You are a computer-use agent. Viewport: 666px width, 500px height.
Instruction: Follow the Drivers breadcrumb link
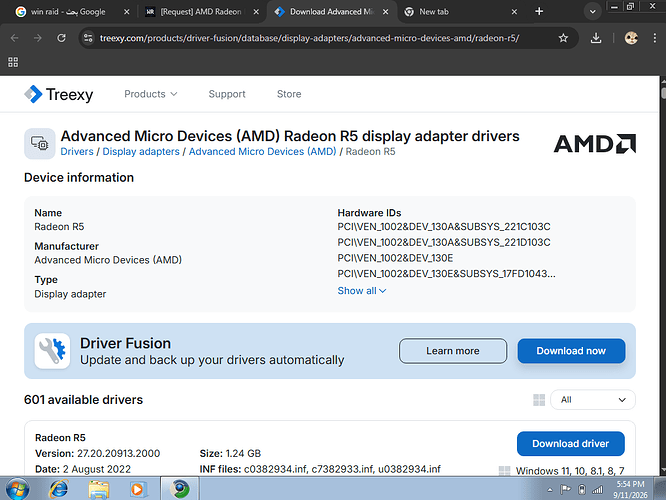point(77,152)
